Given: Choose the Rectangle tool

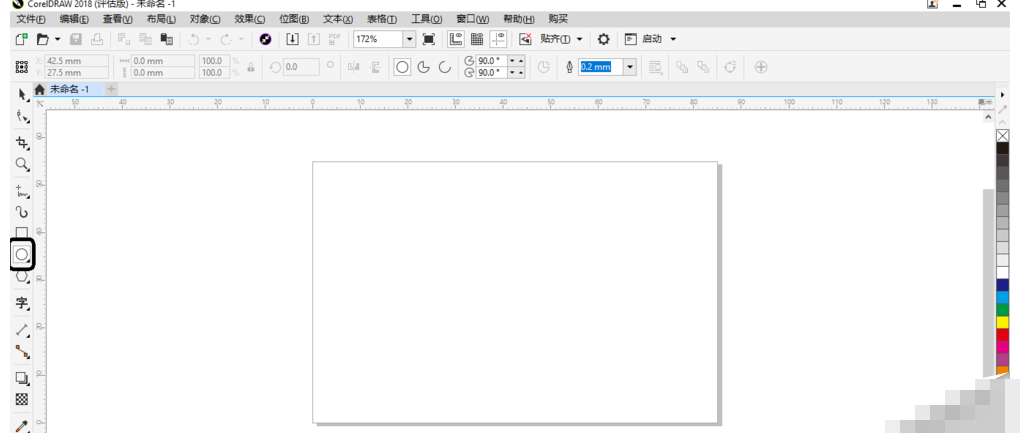Looking at the screenshot, I should coord(21,233).
